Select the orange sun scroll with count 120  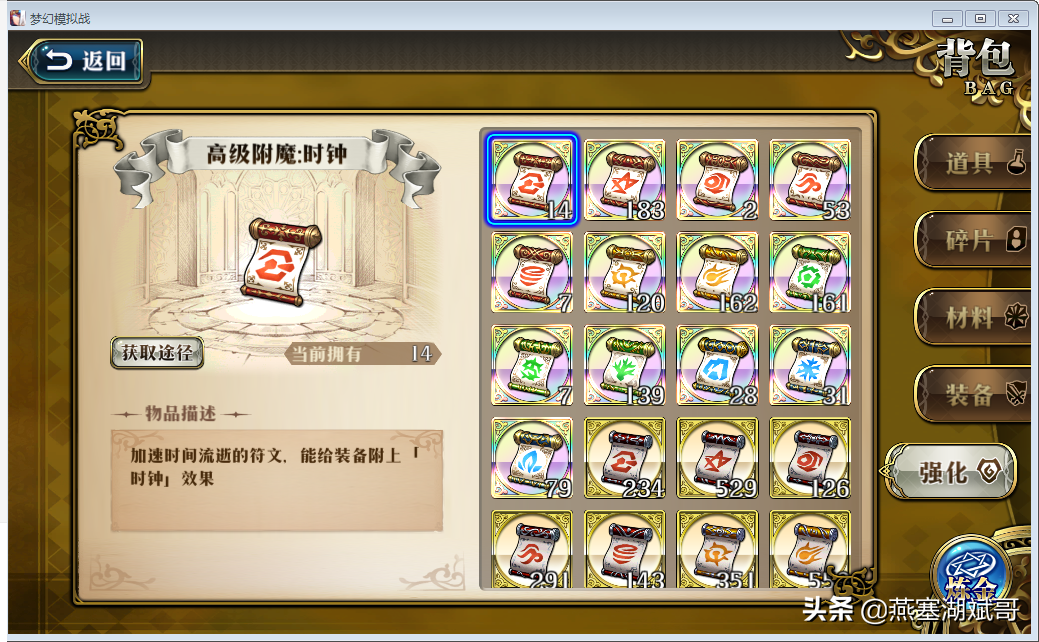(x=624, y=272)
